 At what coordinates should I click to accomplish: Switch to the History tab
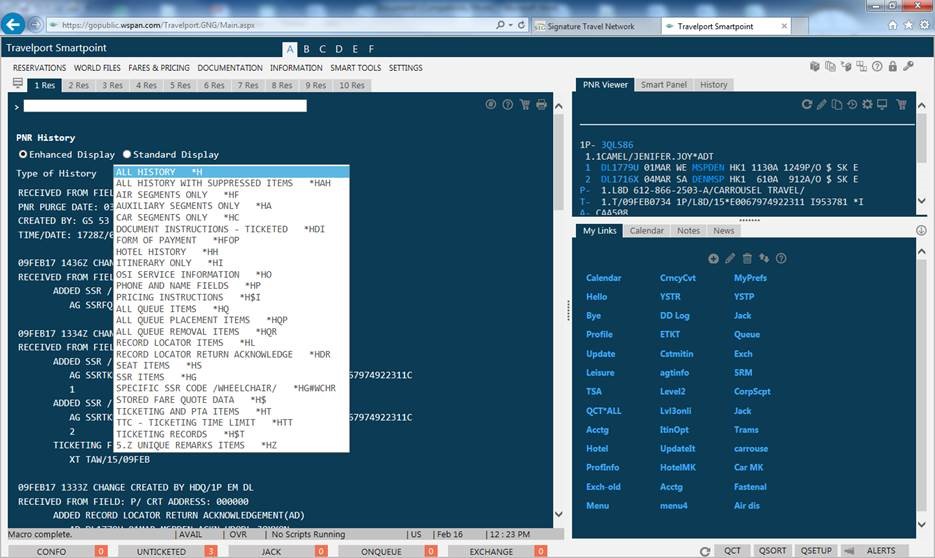714,85
